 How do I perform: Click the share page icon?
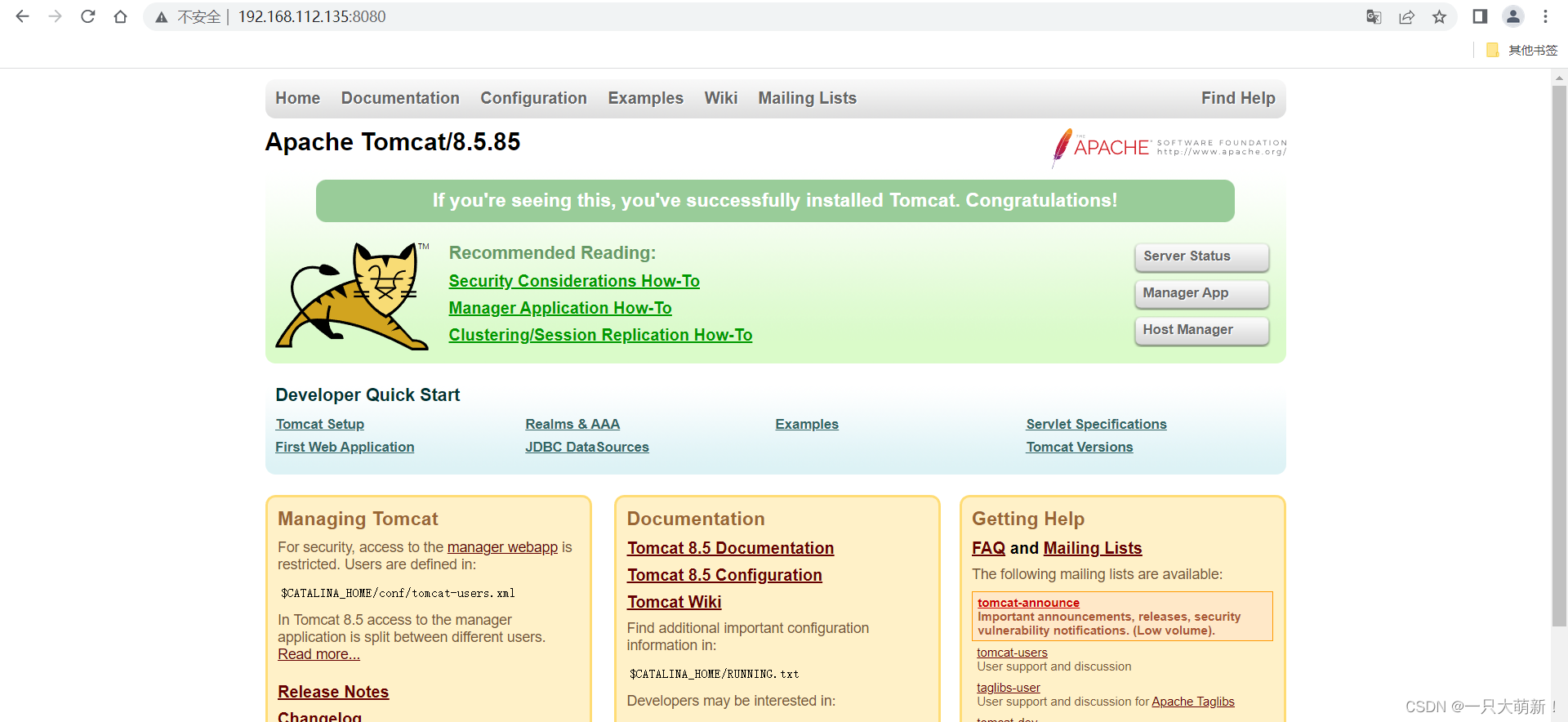(x=1406, y=16)
